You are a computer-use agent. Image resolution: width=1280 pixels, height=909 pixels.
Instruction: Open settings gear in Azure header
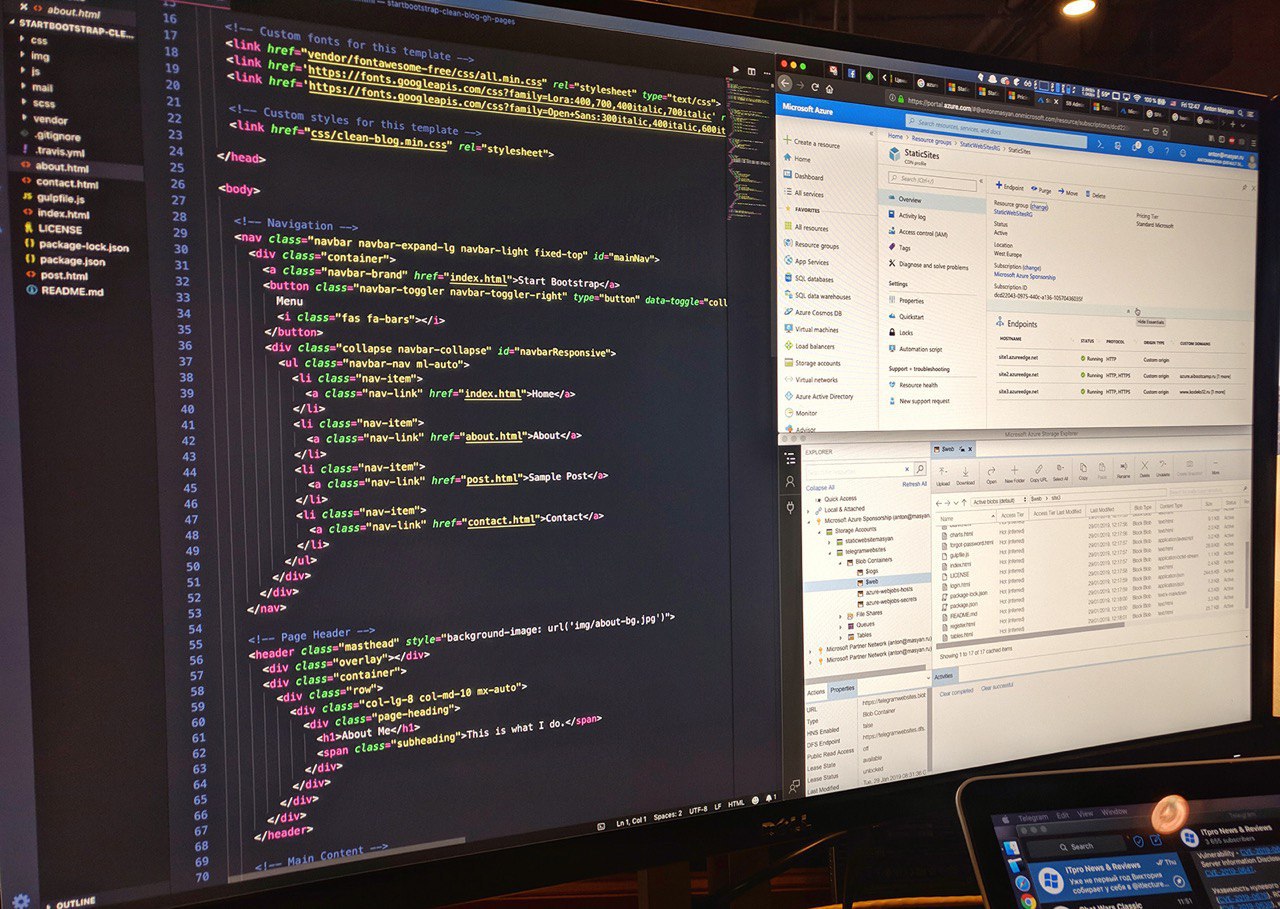pyautogui.click(x=1150, y=149)
